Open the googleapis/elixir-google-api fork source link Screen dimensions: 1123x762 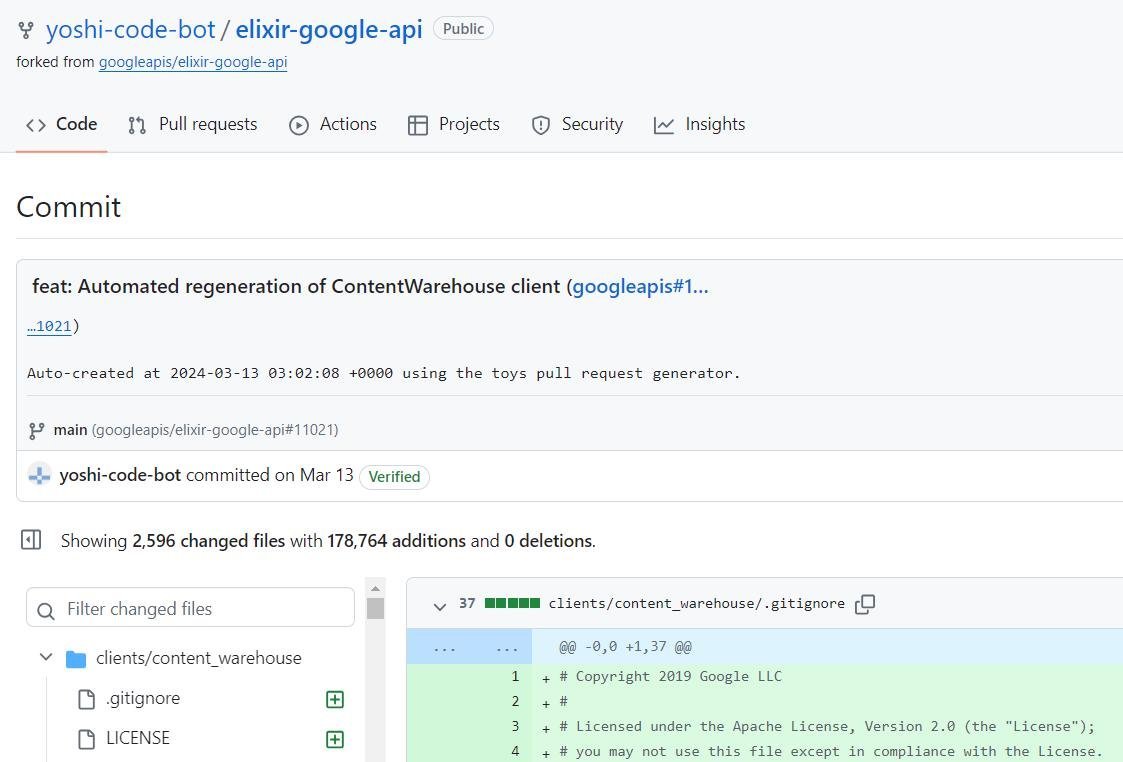193,62
